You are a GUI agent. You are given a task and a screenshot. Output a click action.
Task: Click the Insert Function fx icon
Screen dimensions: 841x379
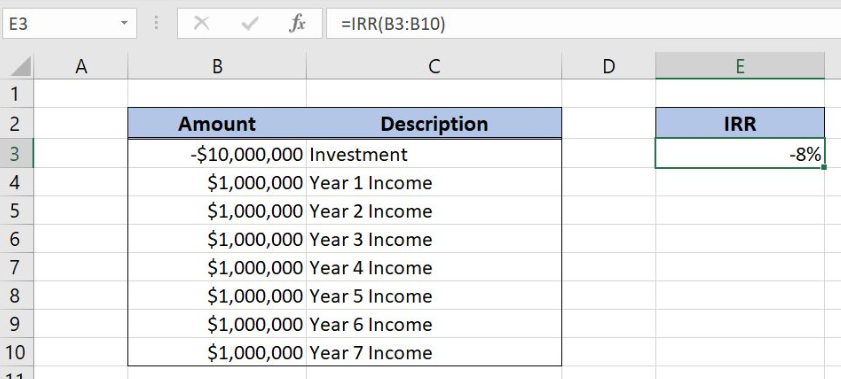[297, 24]
